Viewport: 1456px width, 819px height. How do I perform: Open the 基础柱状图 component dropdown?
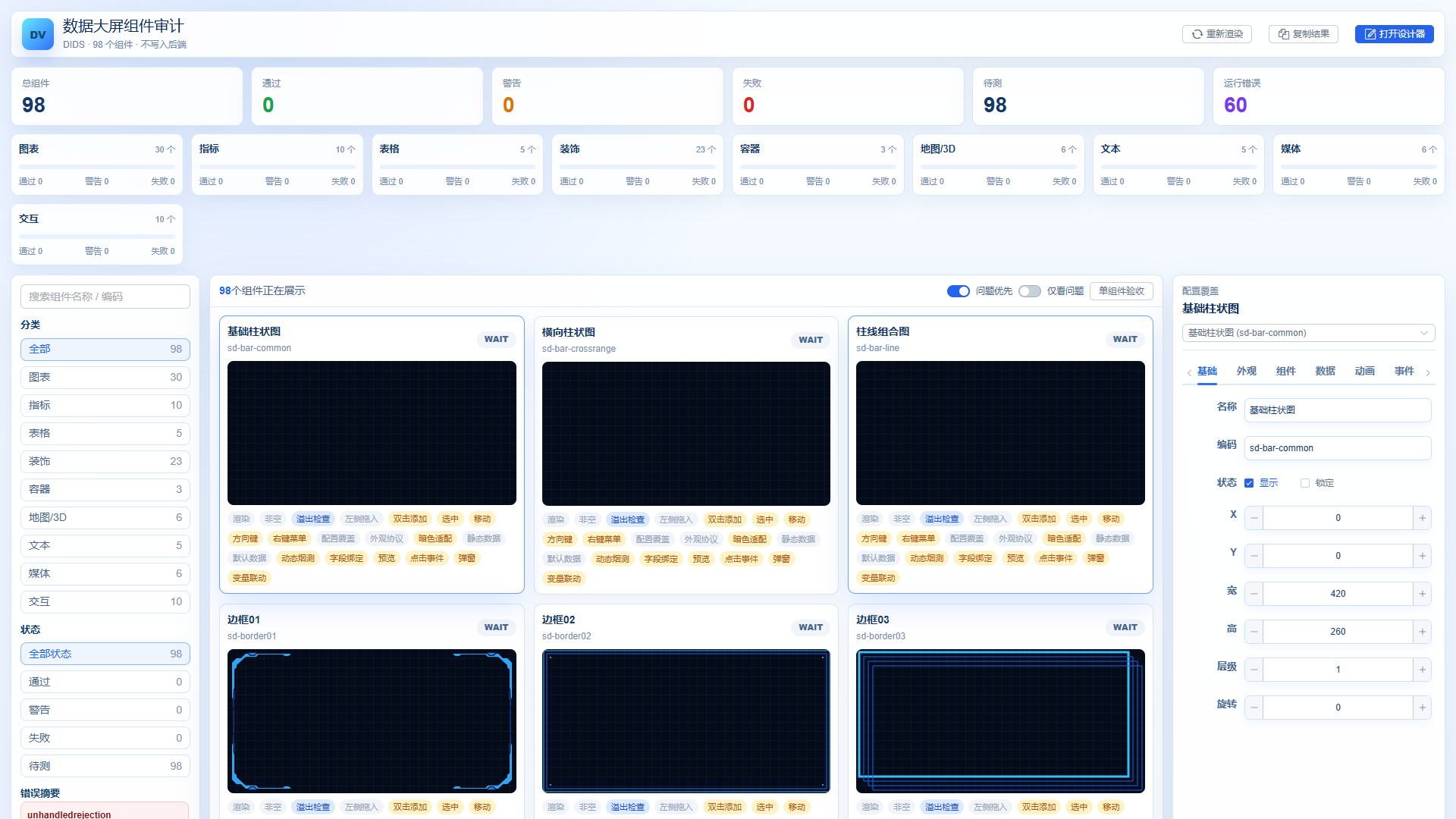pyautogui.click(x=1308, y=333)
